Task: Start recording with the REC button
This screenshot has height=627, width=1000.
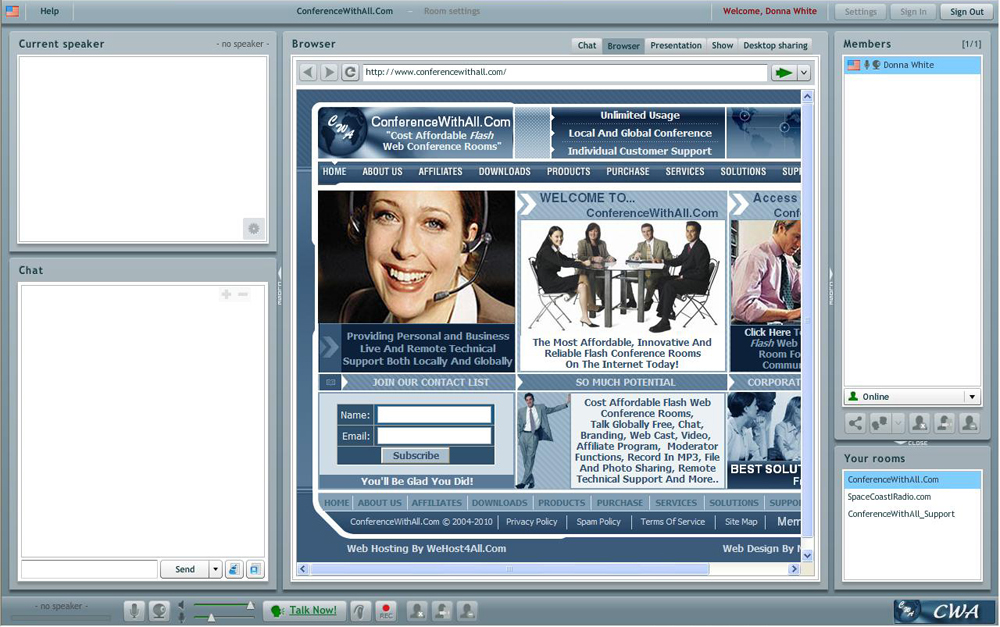Action: [386, 611]
